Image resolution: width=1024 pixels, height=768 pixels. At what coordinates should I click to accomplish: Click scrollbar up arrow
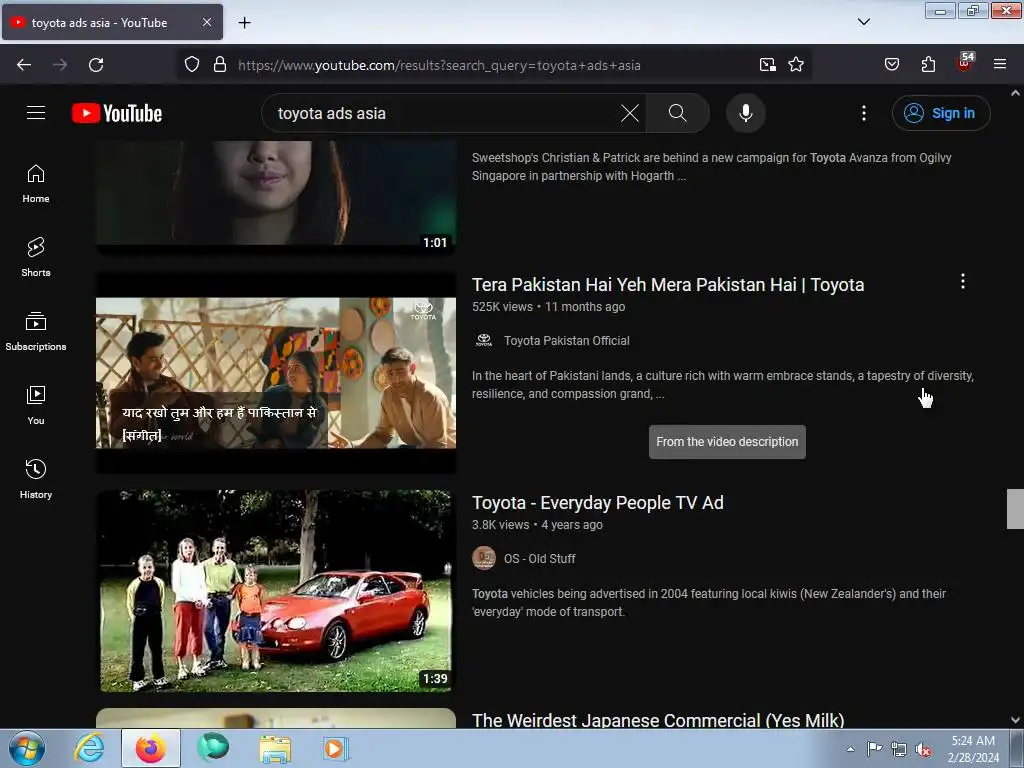(x=1015, y=93)
